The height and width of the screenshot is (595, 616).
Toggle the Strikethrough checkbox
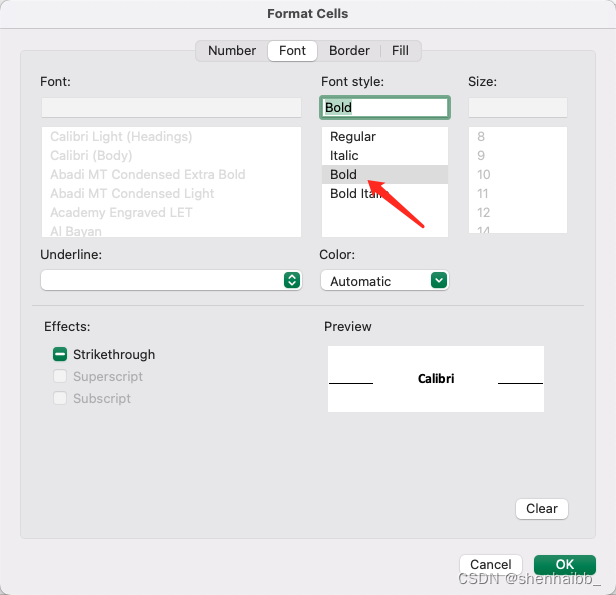tap(60, 354)
